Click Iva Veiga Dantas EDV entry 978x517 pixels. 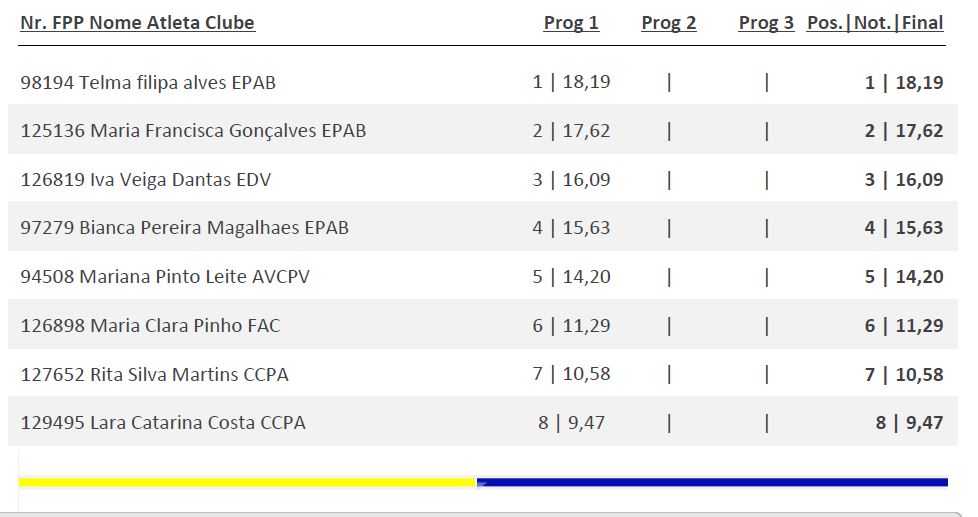[146, 180]
